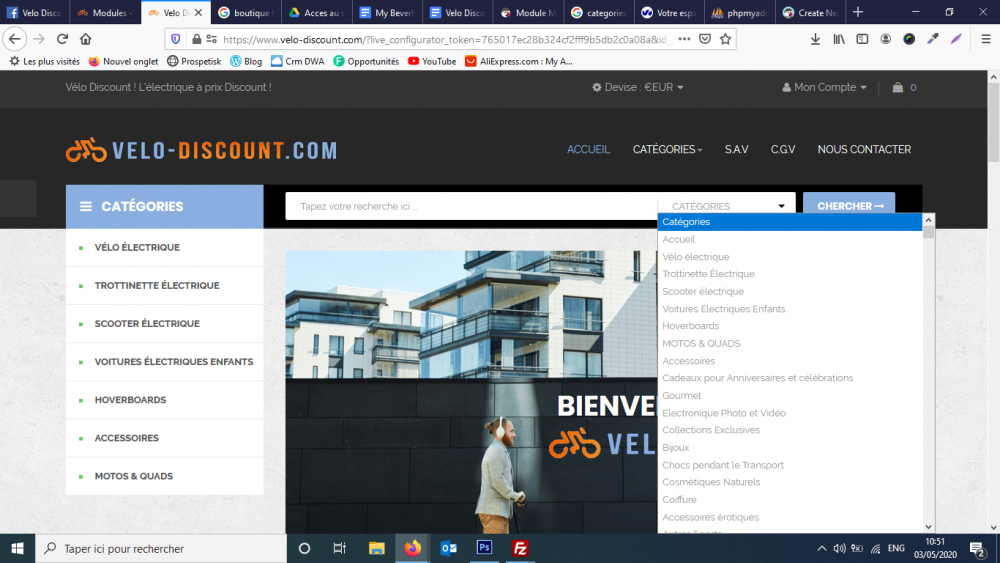
Task: Open File Explorer from taskbar
Action: [x=376, y=548]
